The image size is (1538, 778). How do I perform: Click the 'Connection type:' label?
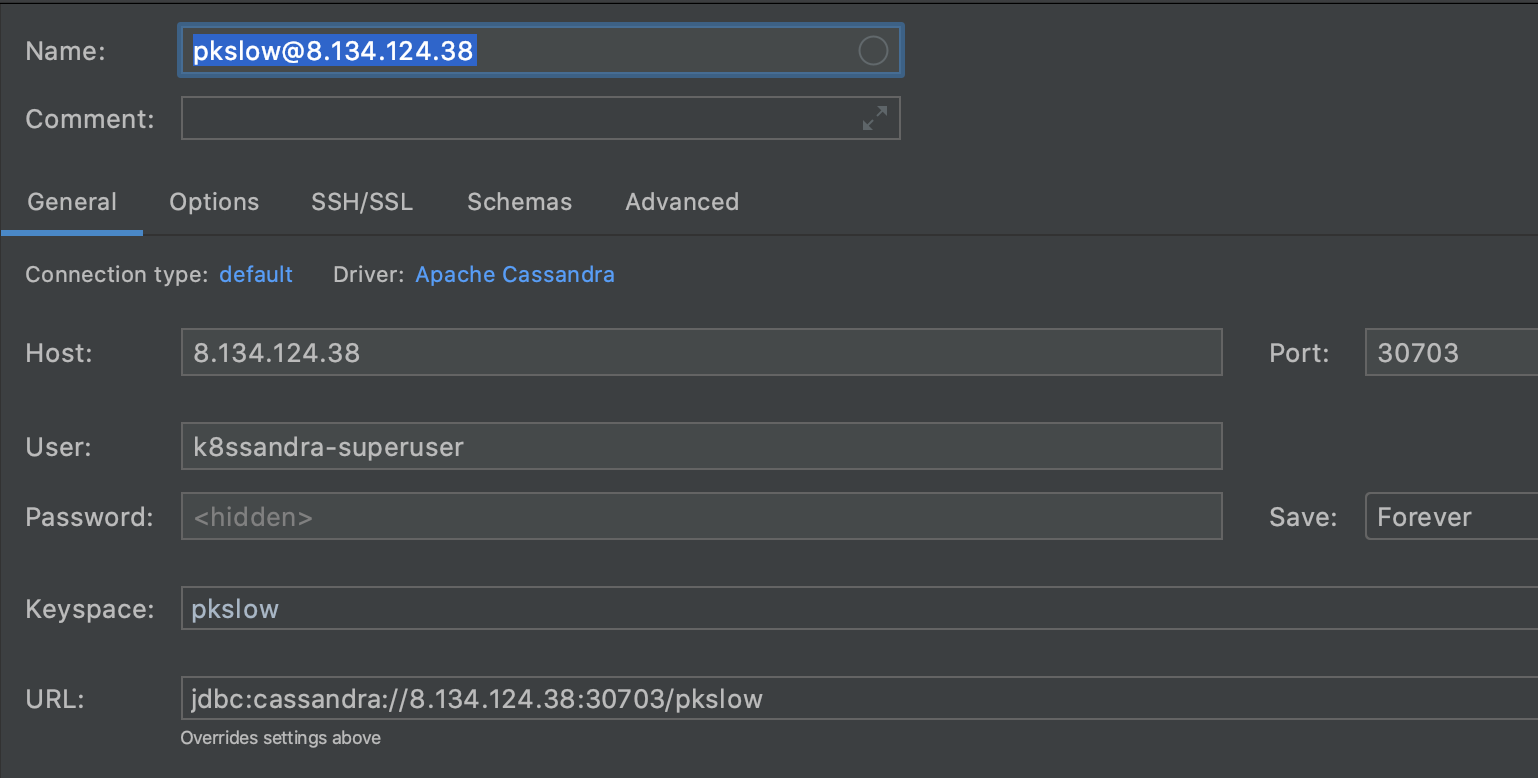(x=117, y=274)
